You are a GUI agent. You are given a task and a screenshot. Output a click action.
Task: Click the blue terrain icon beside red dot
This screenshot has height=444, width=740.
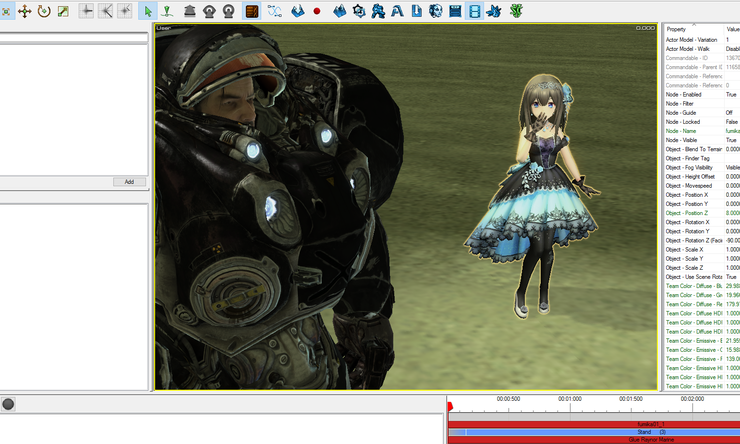pos(297,11)
